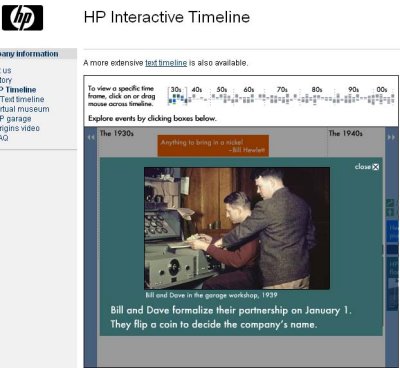
Task: Open Origins video sidebar link
Action: (x=20, y=128)
